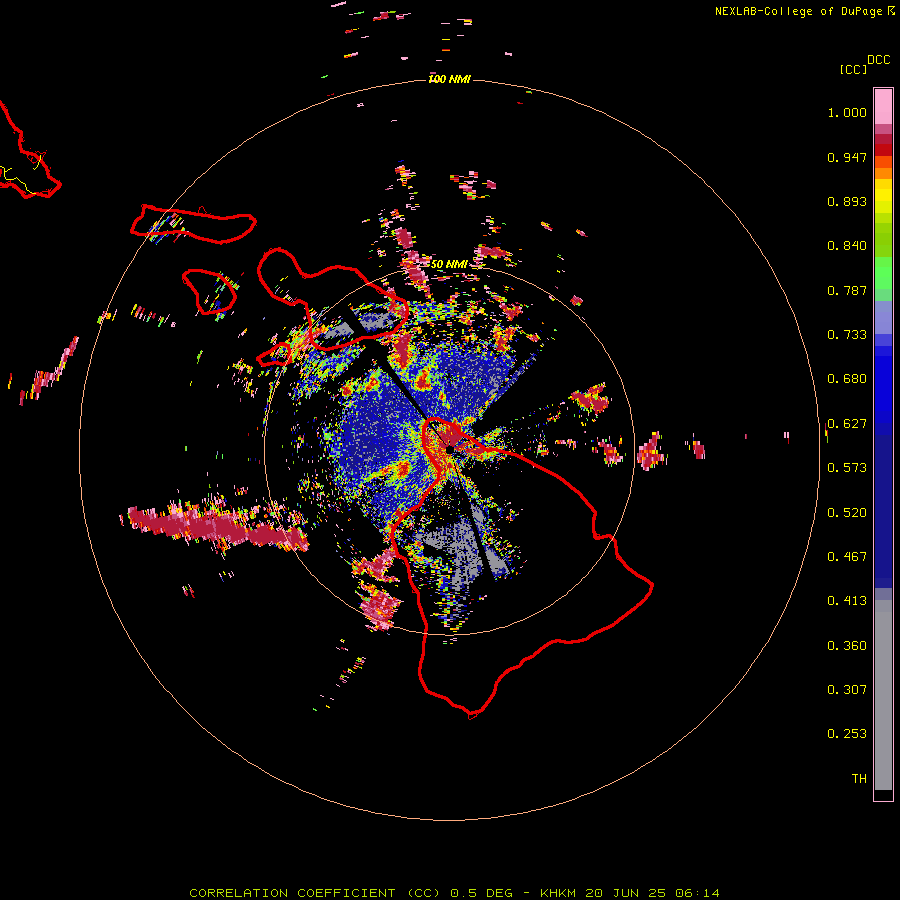Pick the lavender swatch above 0.733
Screen dimensions: 900x900
coord(883,317)
